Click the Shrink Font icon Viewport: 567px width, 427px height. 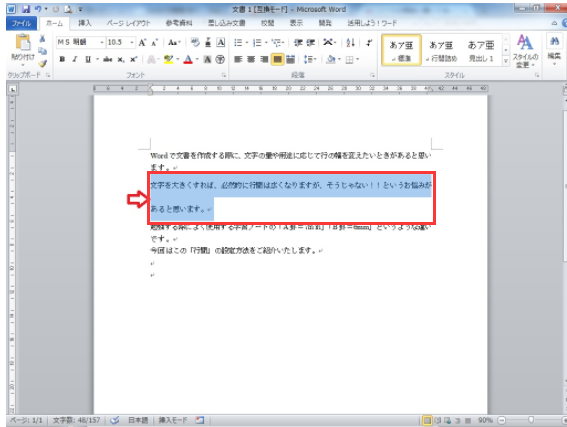click(x=154, y=43)
